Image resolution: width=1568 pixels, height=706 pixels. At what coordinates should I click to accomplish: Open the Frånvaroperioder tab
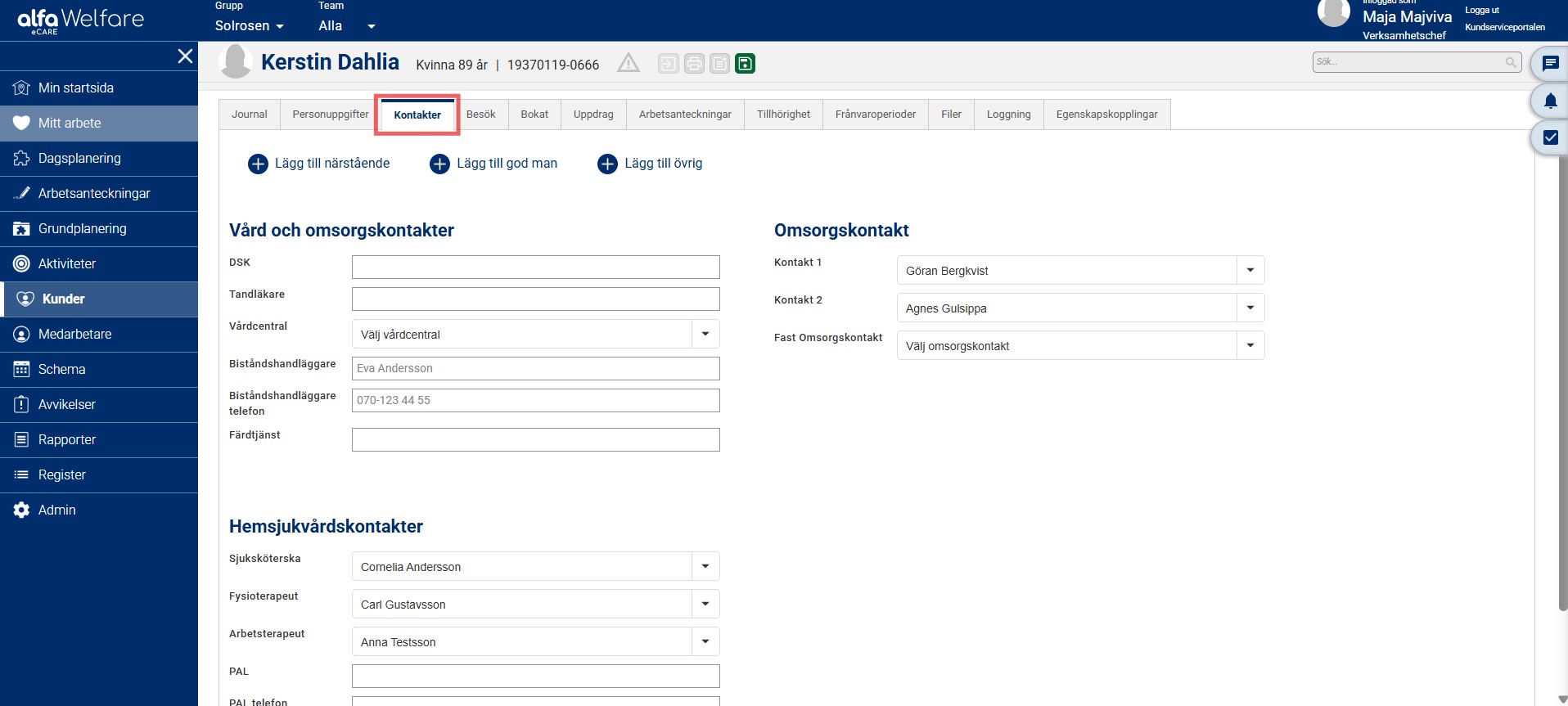pyautogui.click(x=876, y=115)
